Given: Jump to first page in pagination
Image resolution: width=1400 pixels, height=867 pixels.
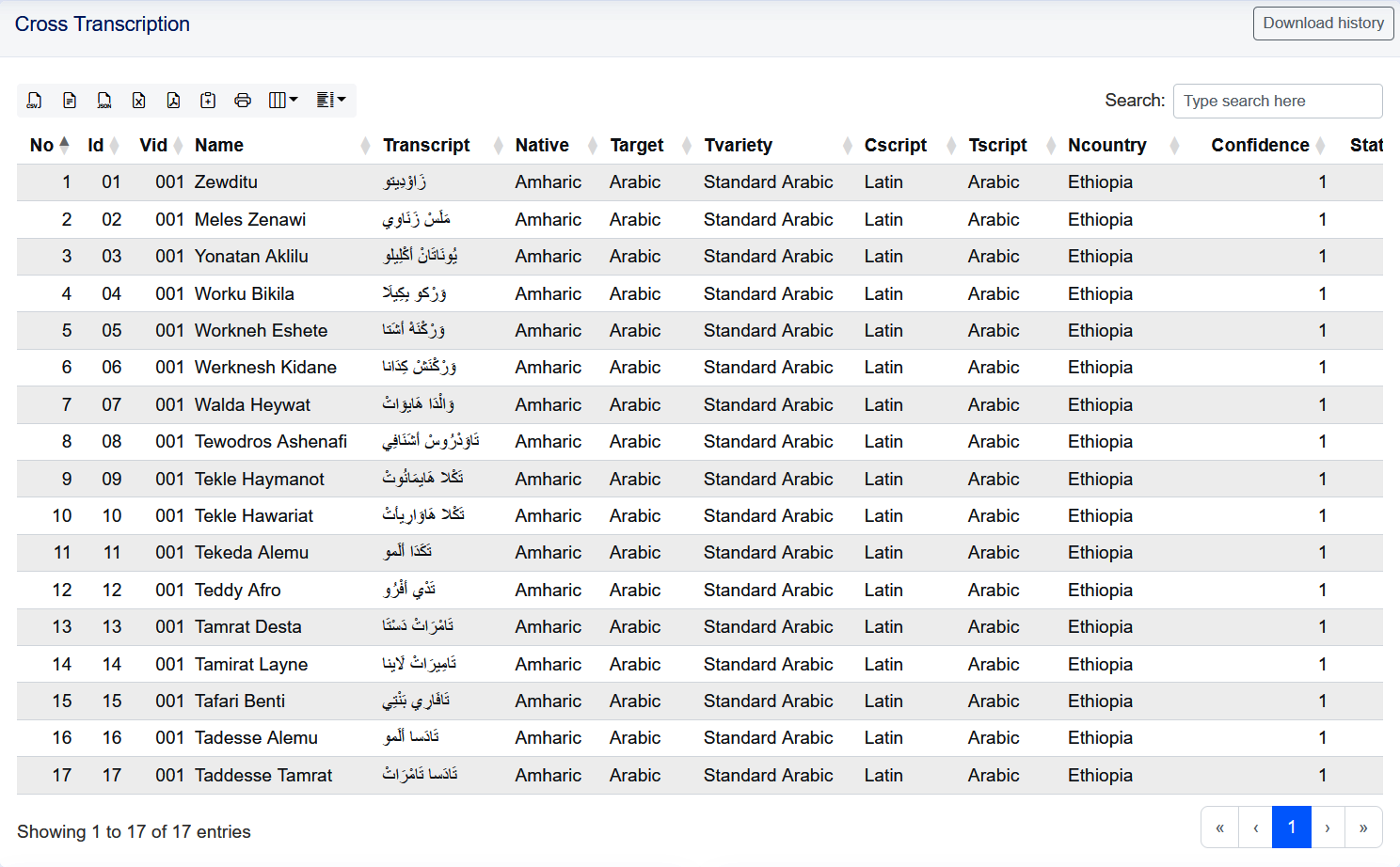Looking at the screenshot, I should 1219,828.
